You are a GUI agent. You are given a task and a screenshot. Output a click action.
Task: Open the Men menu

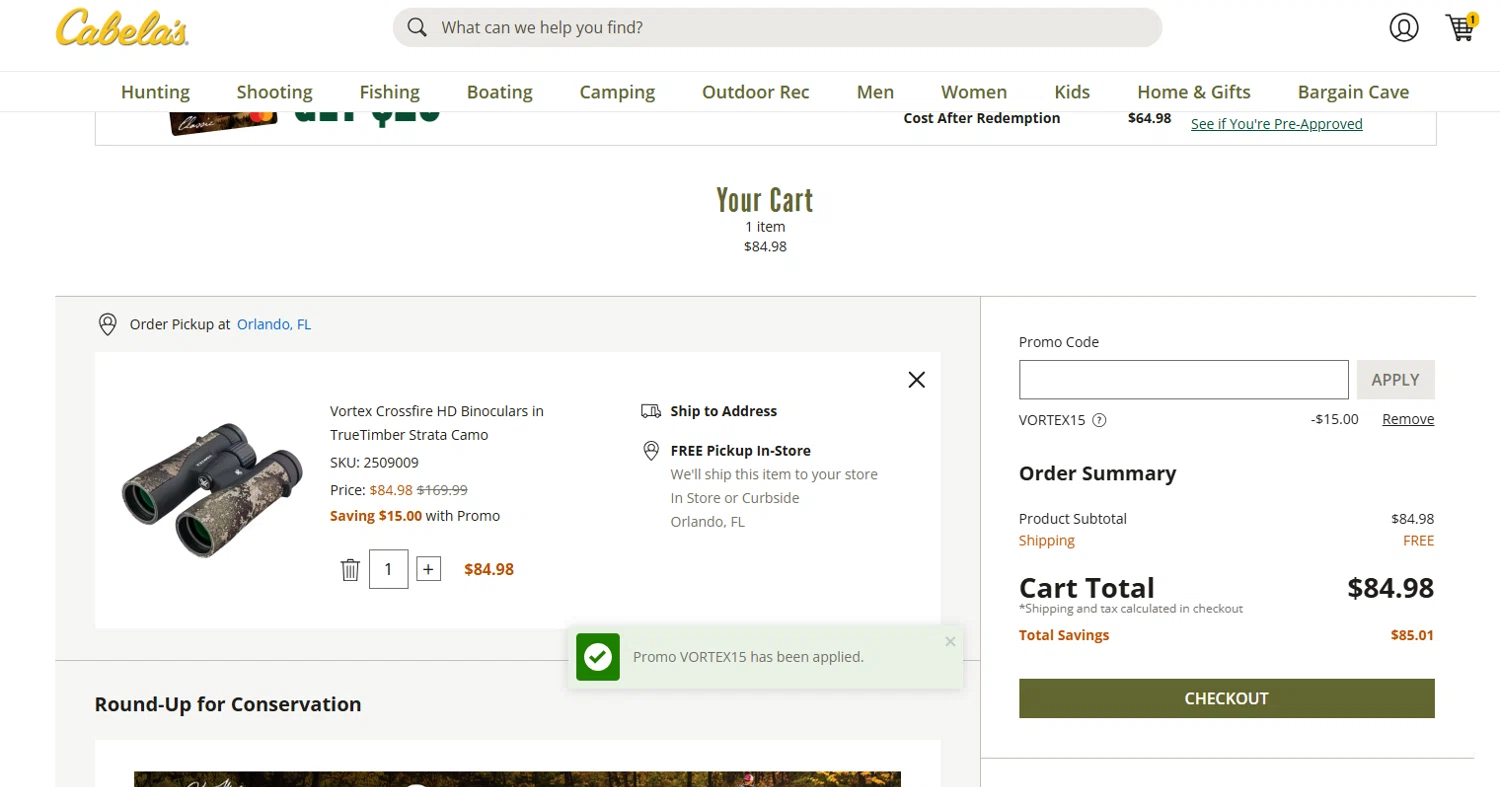coord(875,92)
